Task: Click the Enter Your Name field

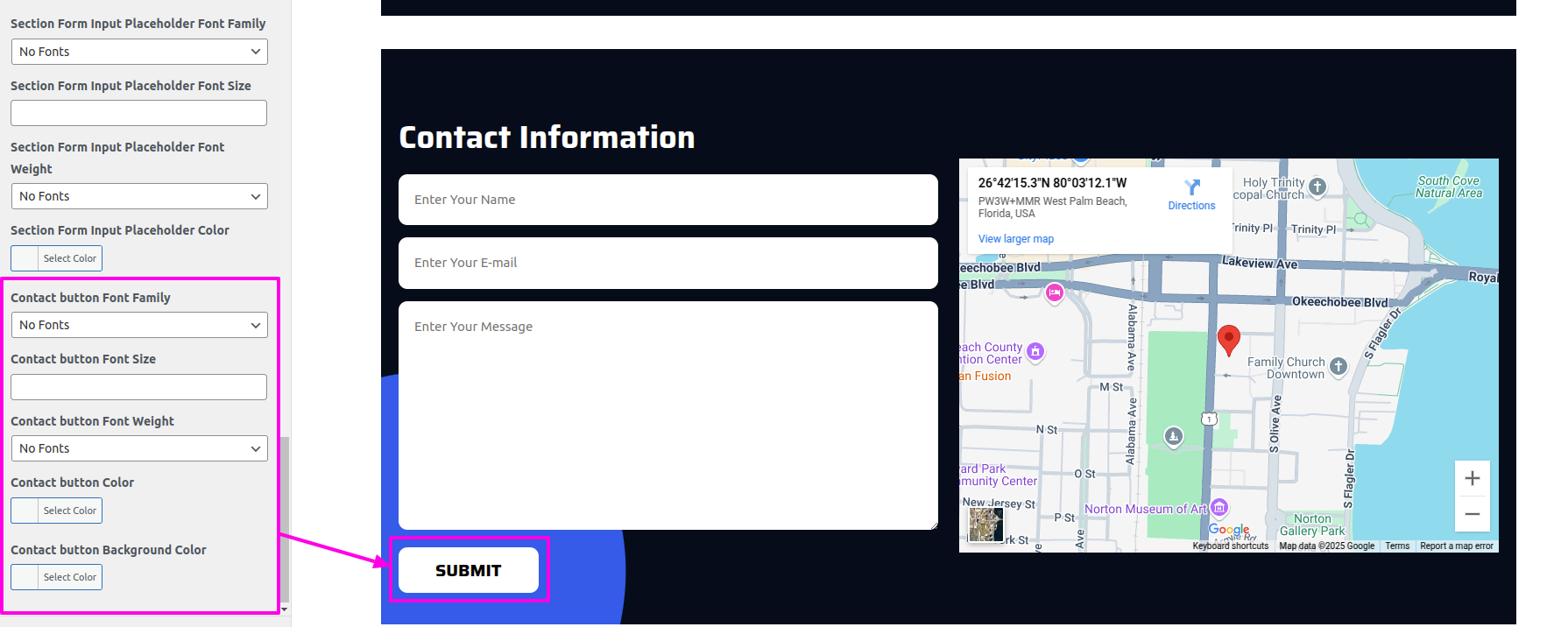Action: 668,200
